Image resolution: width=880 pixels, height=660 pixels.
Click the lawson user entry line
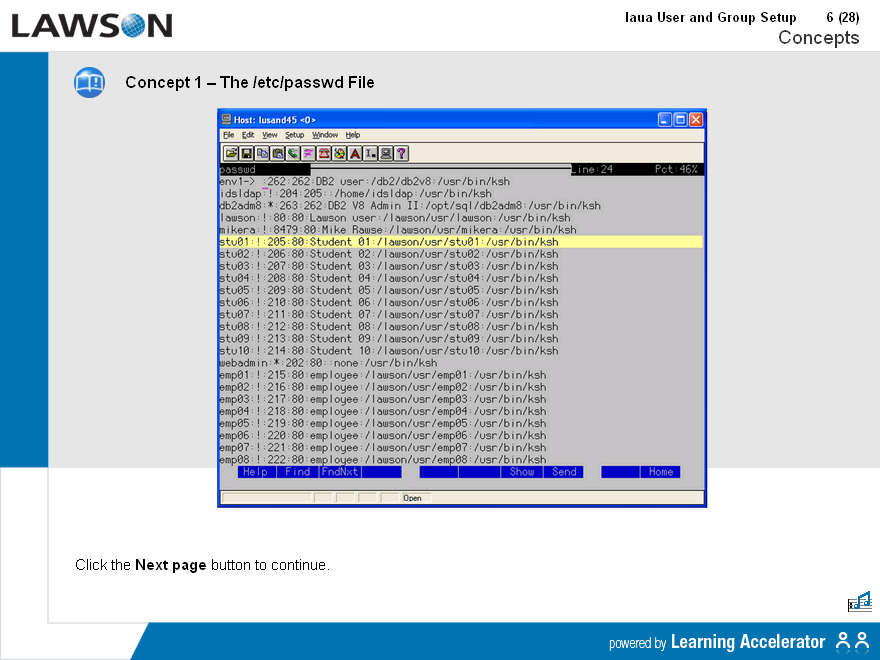(395, 218)
